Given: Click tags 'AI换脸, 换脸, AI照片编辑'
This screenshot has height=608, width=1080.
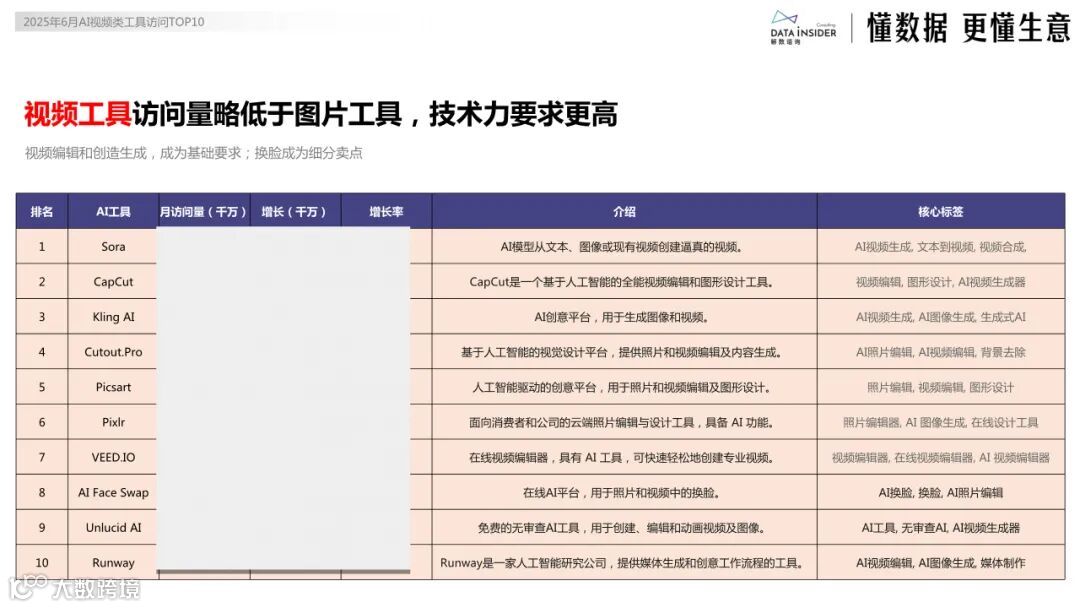Looking at the screenshot, I should coord(941,492).
